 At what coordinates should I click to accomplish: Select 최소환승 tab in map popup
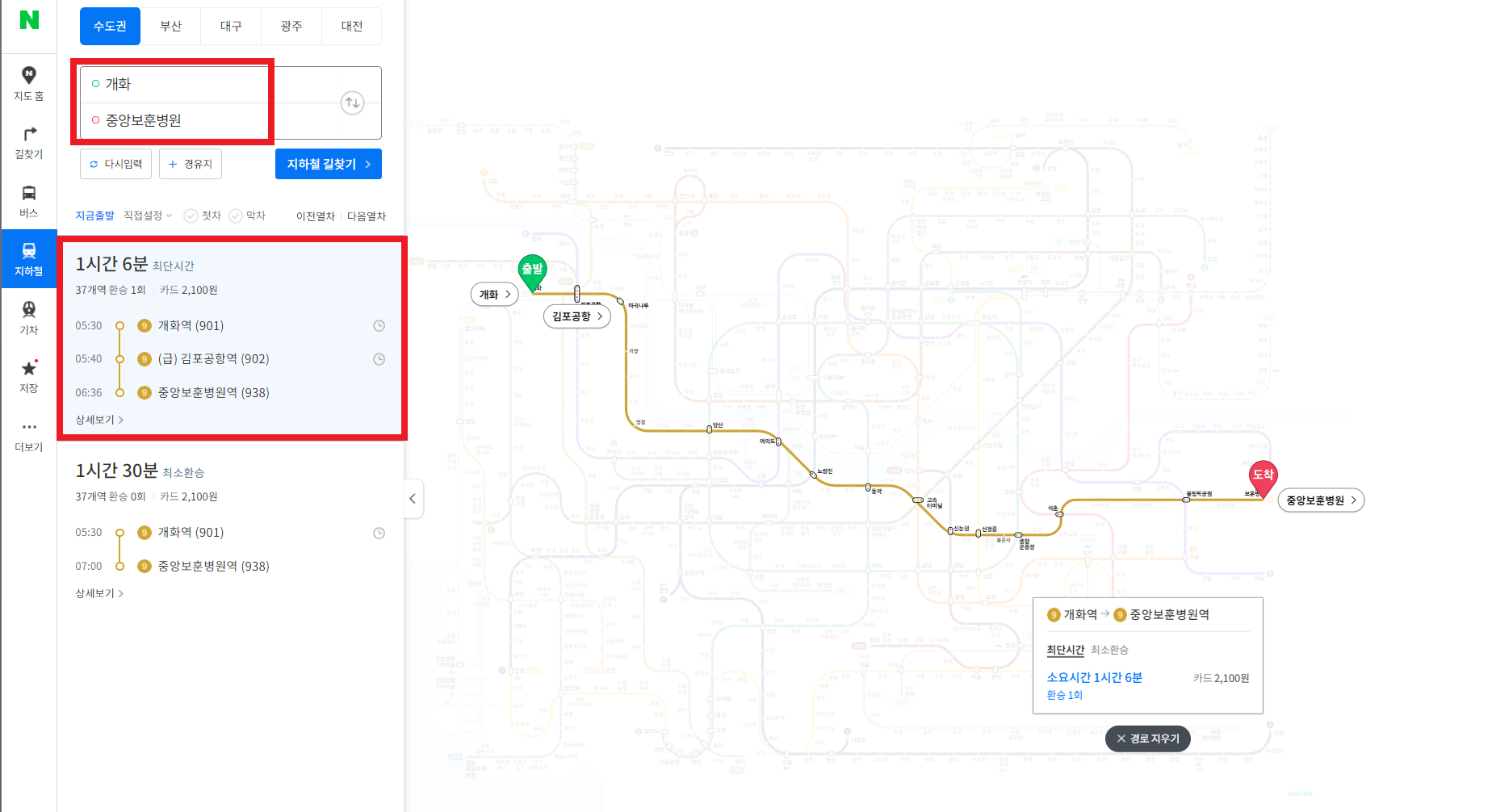(x=1109, y=650)
